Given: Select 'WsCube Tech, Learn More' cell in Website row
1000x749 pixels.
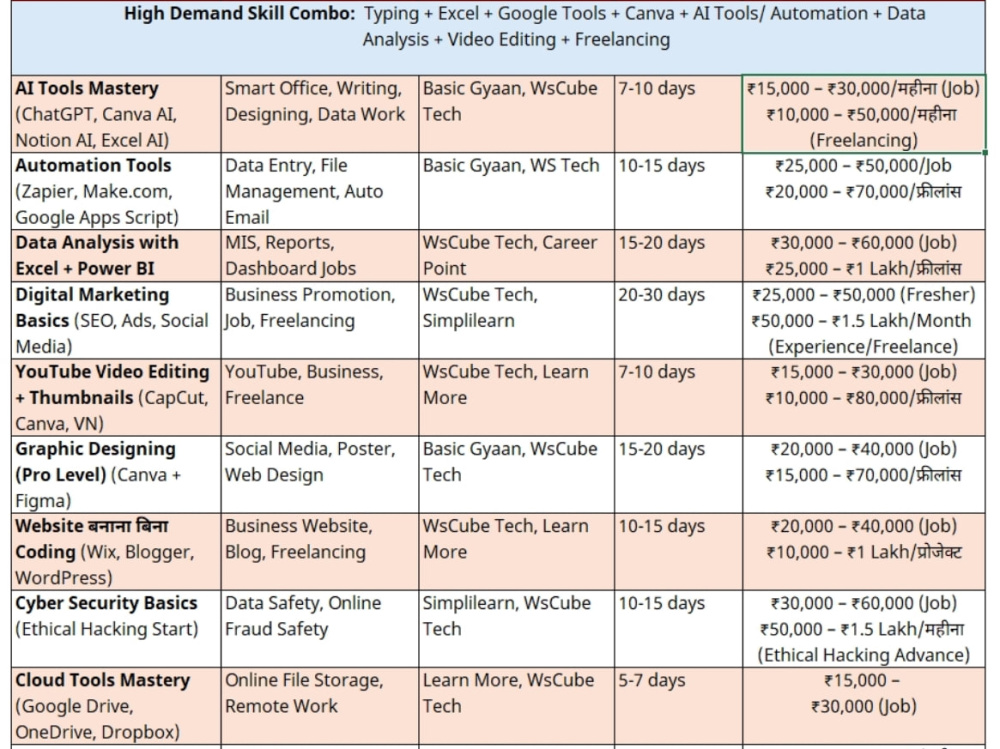Looking at the screenshot, I should (517, 551).
